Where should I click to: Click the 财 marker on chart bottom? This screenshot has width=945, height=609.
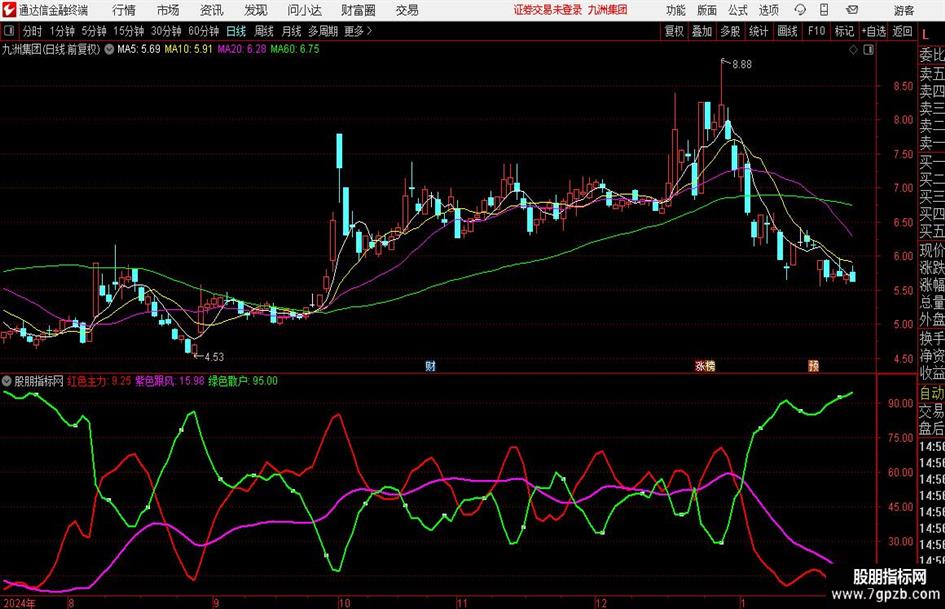[x=430, y=366]
